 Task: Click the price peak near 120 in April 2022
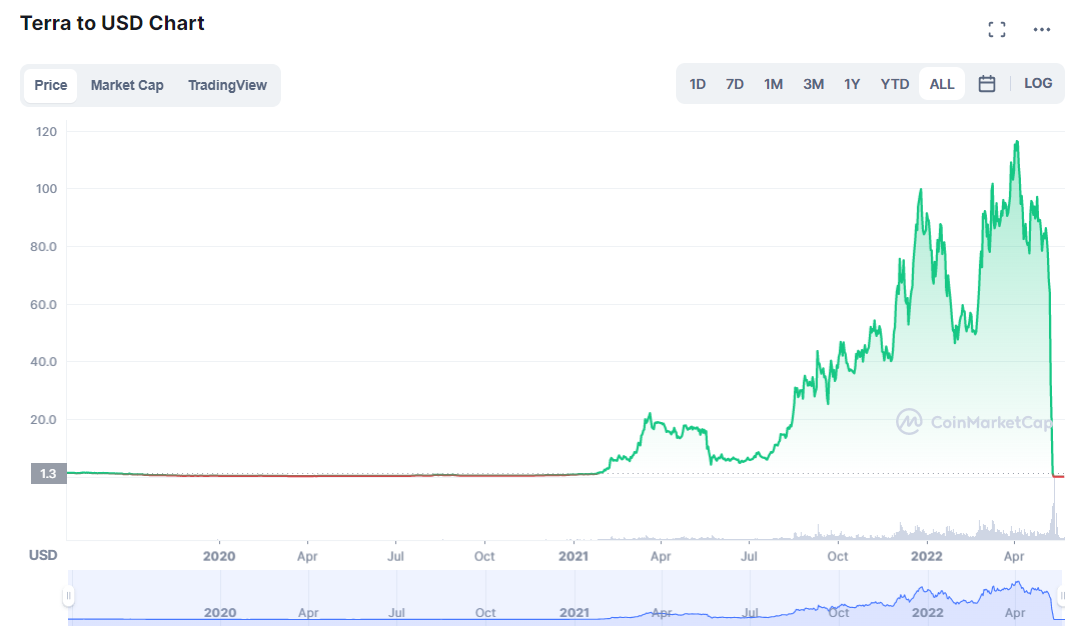(1017, 142)
